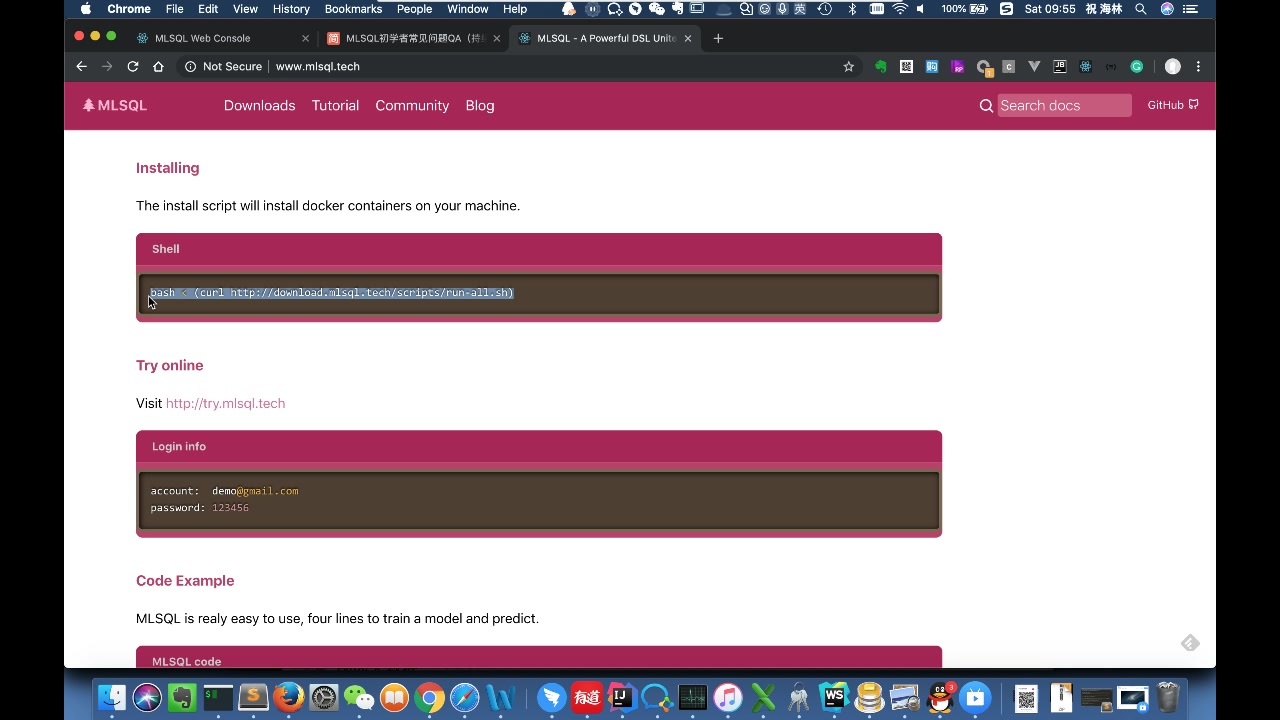Image resolution: width=1280 pixels, height=720 pixels.
Task: Click the account demo@gmail.com line
Action: tap(225, 491)
